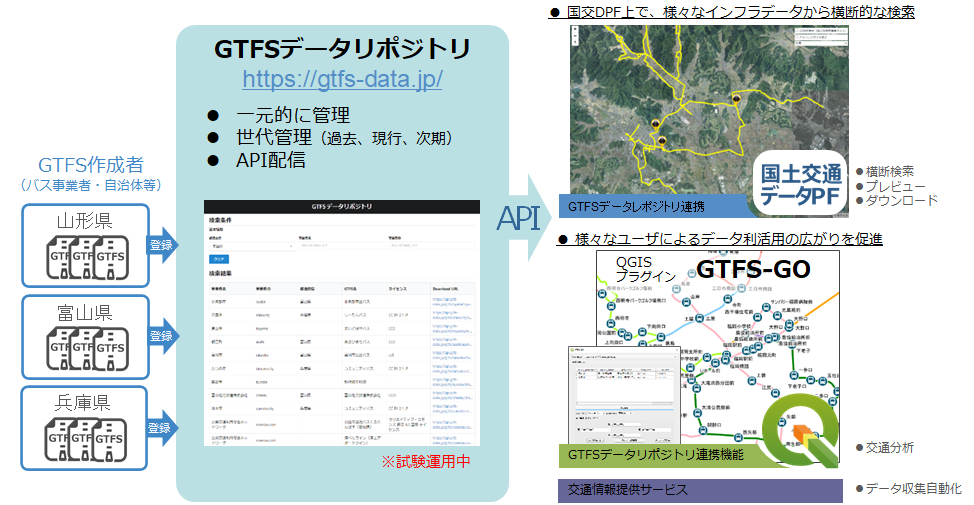Viewport: 974px width, 505px height.
Task: Click the rightmost search input in 検索条件
Action: pyautogui.click(x=432, y=245)
